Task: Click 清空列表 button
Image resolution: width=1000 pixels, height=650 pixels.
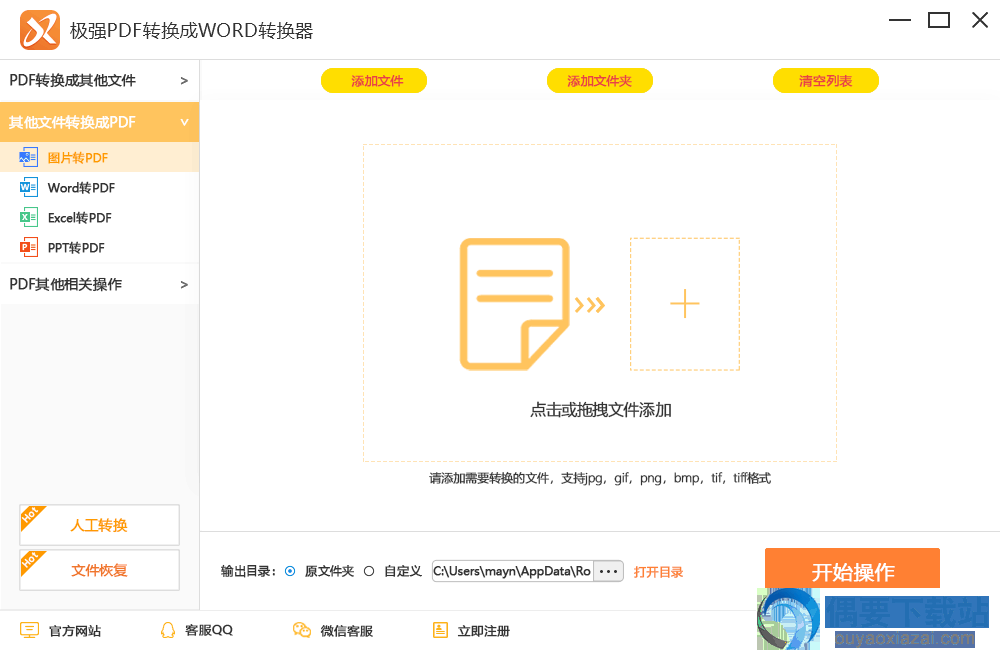Action: click(x=826, y=80)
